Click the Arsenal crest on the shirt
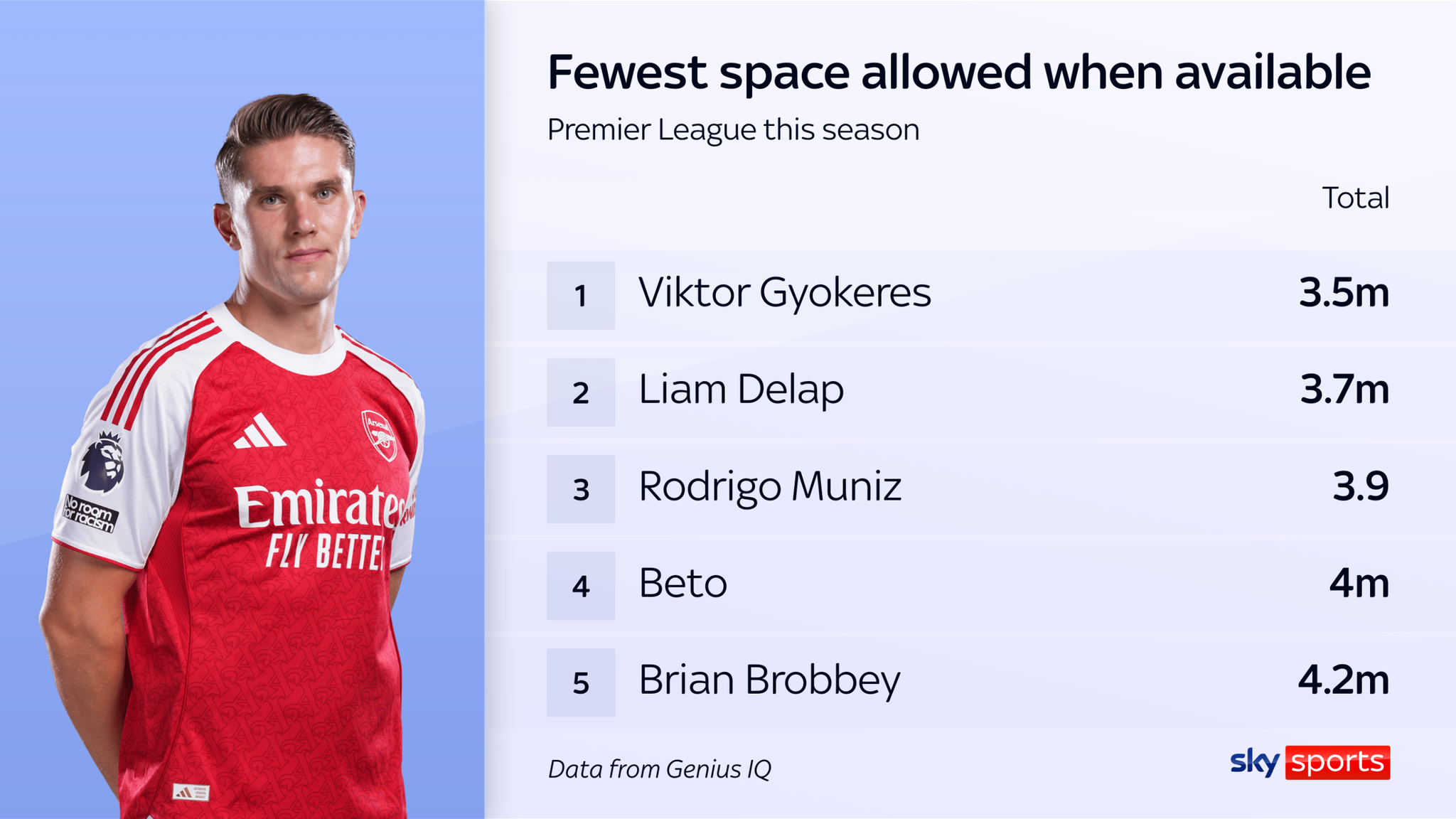Screen dimensions: 1456x819 380,434
